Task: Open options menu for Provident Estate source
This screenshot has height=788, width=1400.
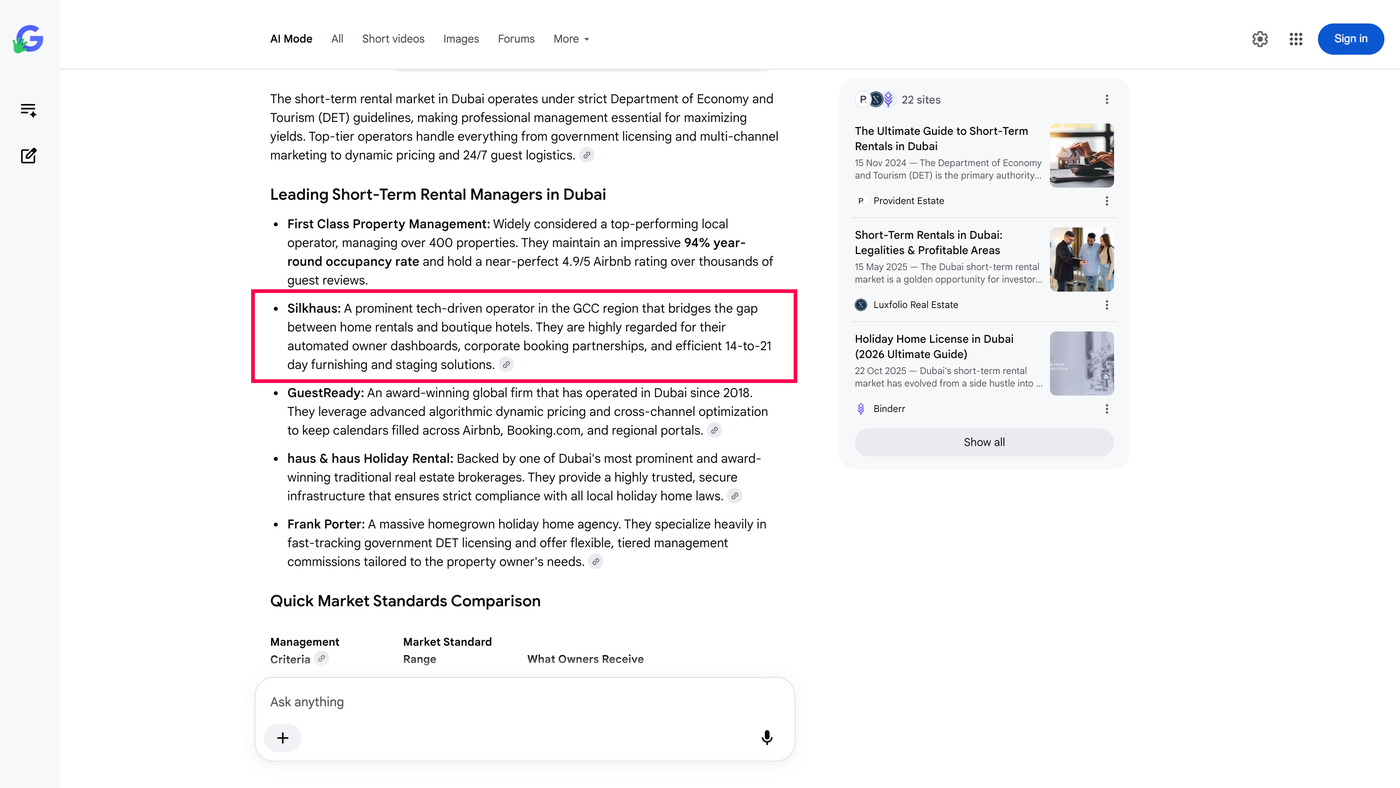Action: click(1107, 201)
